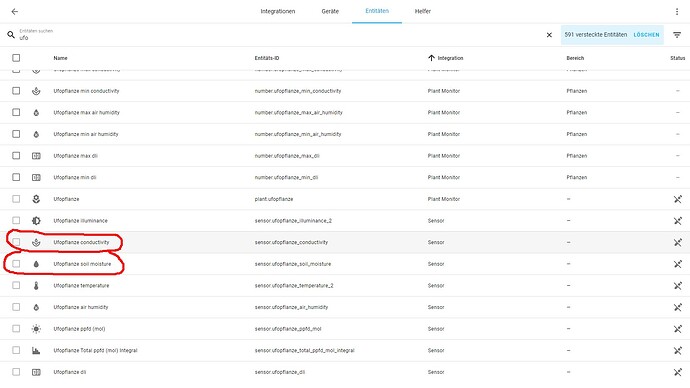Click status icon for plant.ufopflanze row

pos(678,199)
